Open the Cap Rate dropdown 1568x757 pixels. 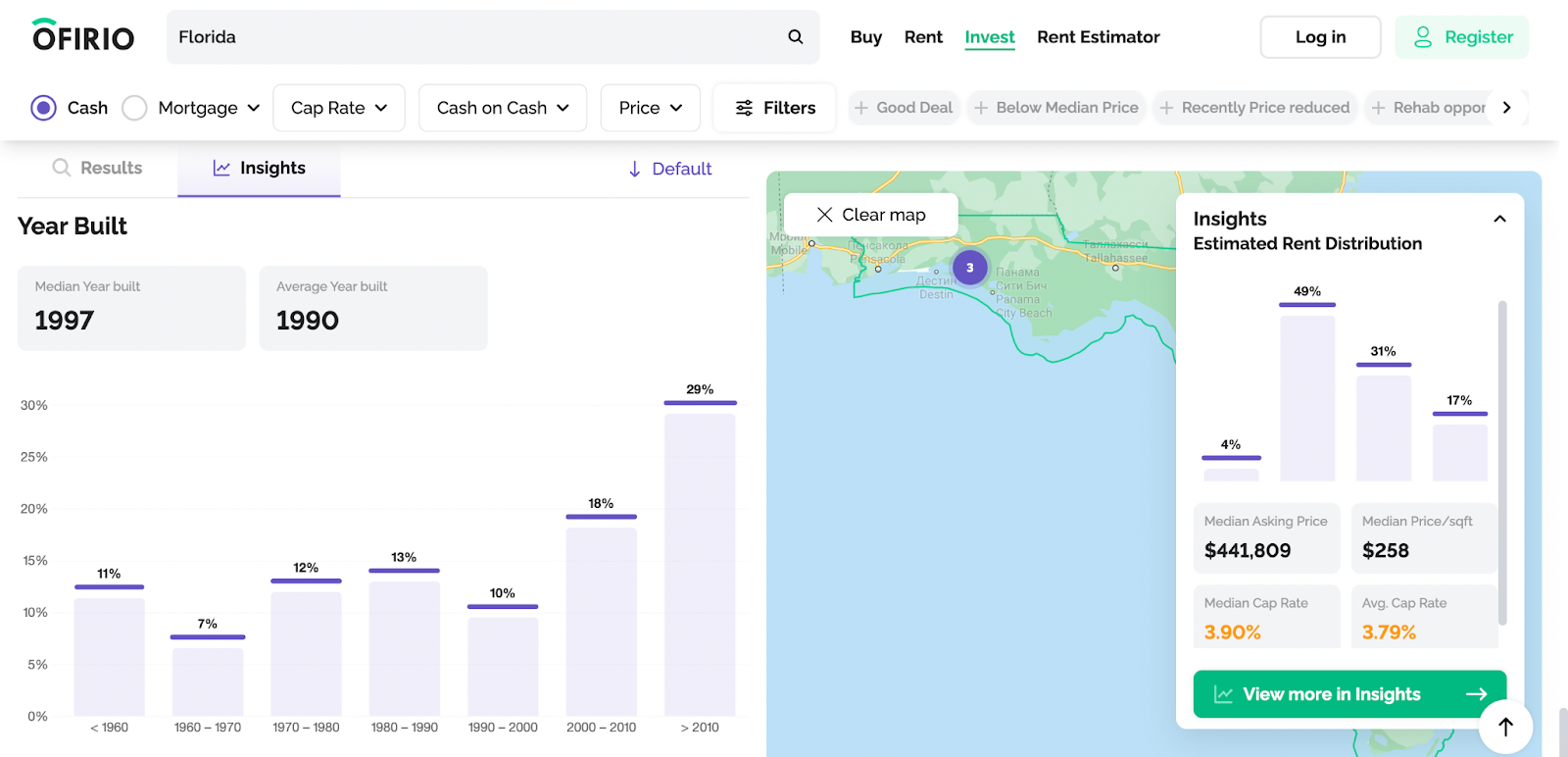tap(339, 108)
